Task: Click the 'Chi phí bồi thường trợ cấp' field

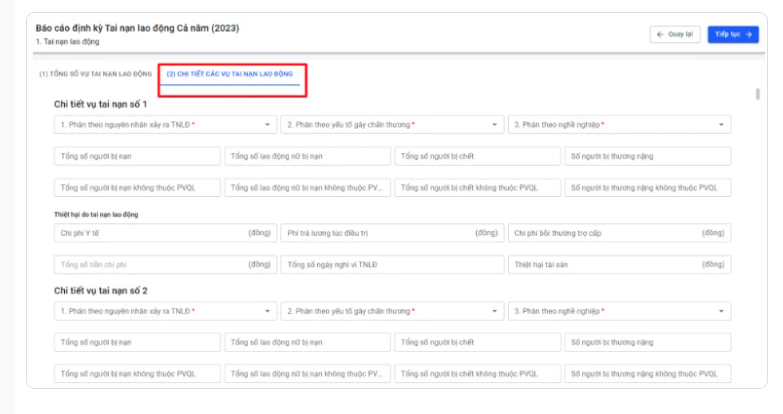Action: [x=619, y=233]
